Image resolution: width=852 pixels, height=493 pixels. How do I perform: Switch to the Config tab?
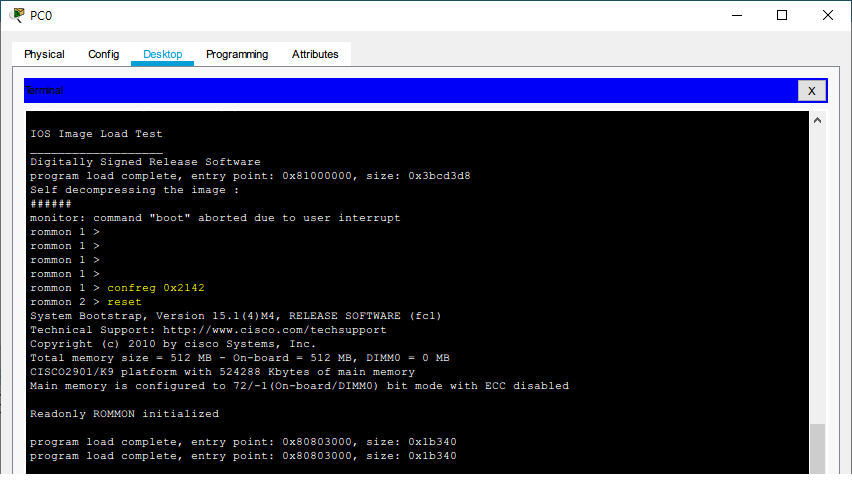[x=103, y=54]
